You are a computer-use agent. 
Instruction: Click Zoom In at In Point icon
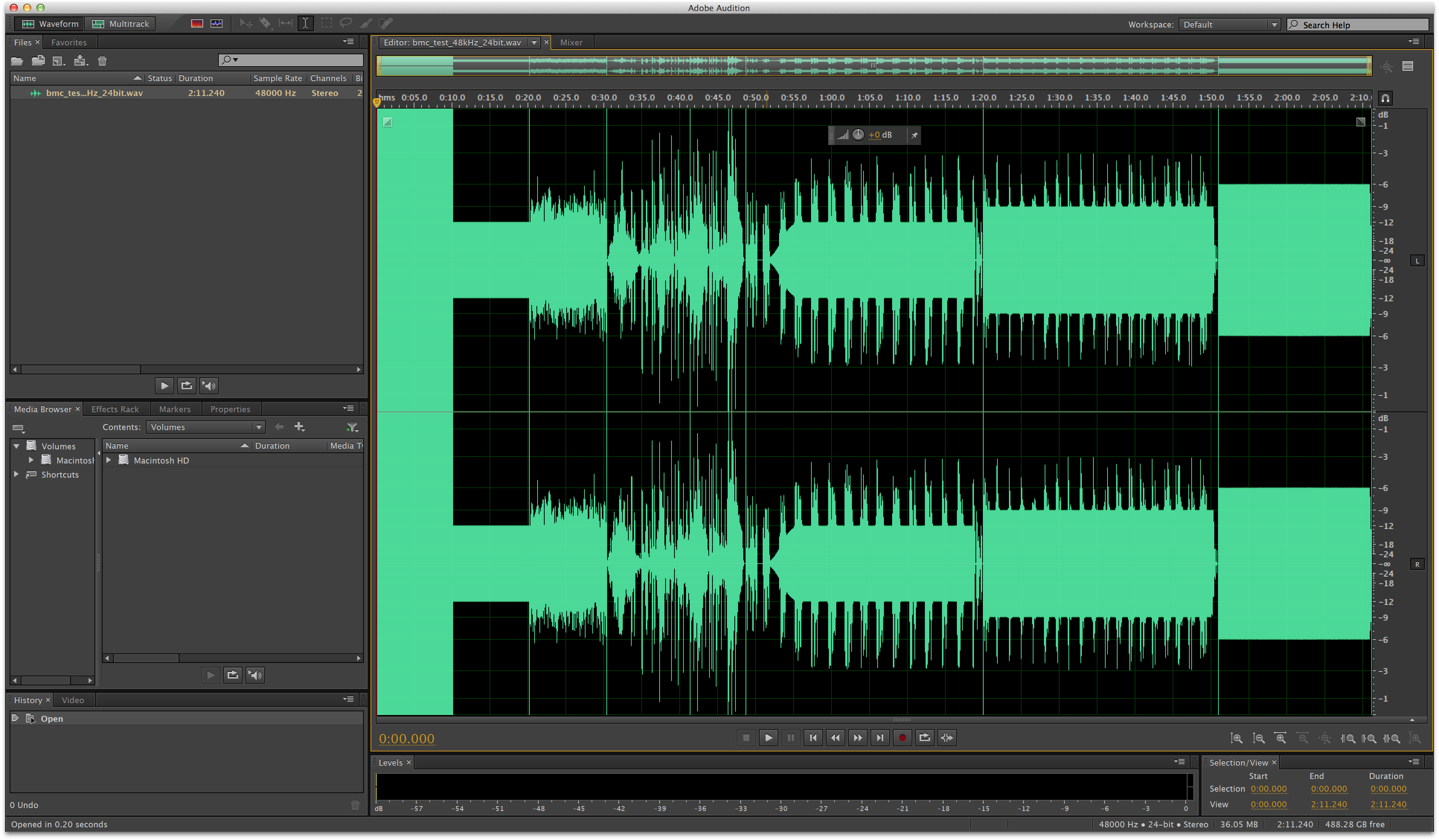(1347, 738)
